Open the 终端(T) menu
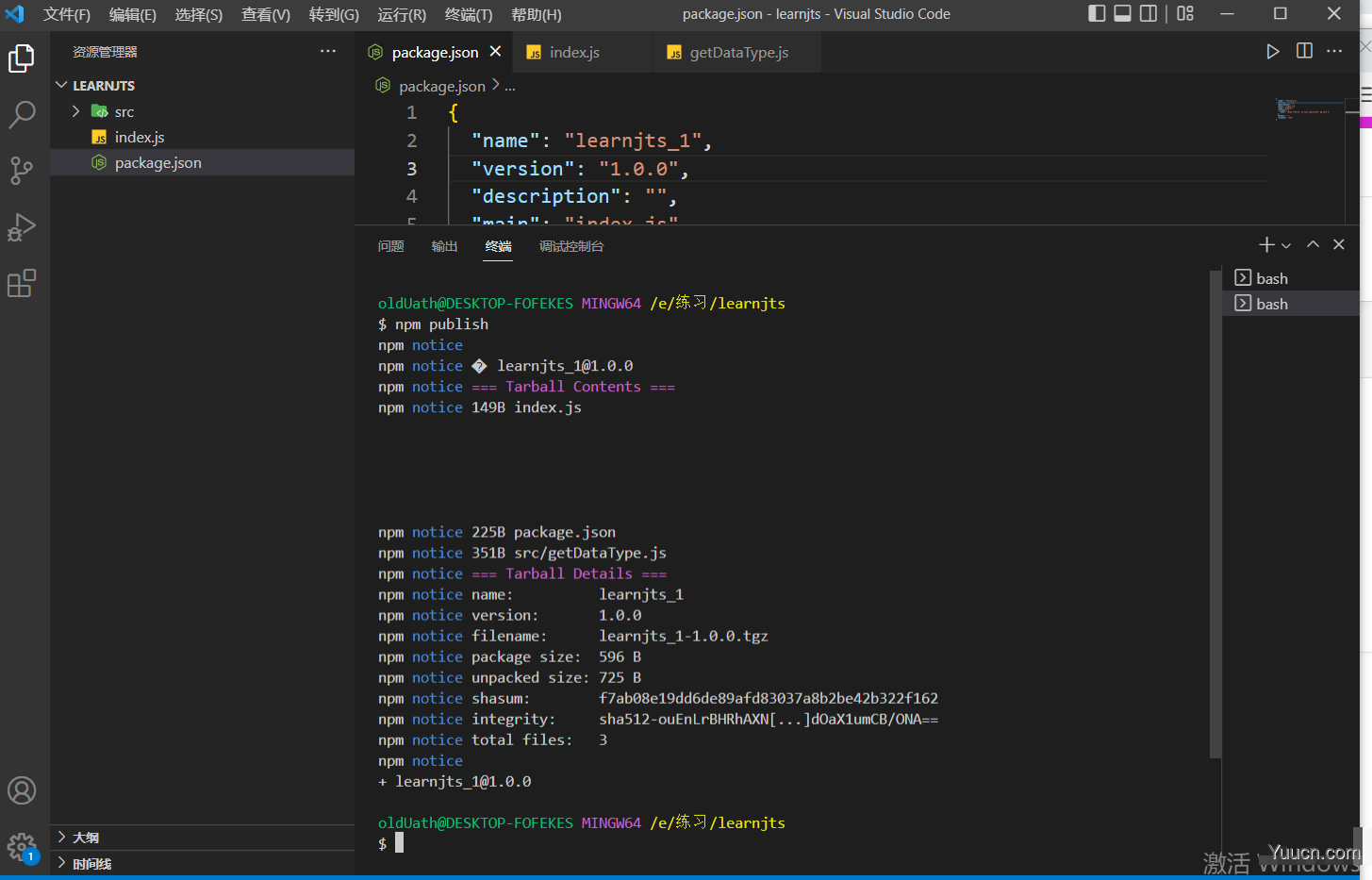This screenshot has width=1372, height=880. tap(469, 14)
